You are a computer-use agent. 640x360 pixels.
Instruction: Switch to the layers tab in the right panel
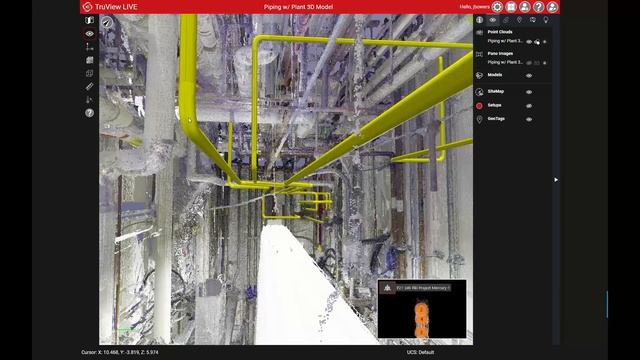[506, 20]
